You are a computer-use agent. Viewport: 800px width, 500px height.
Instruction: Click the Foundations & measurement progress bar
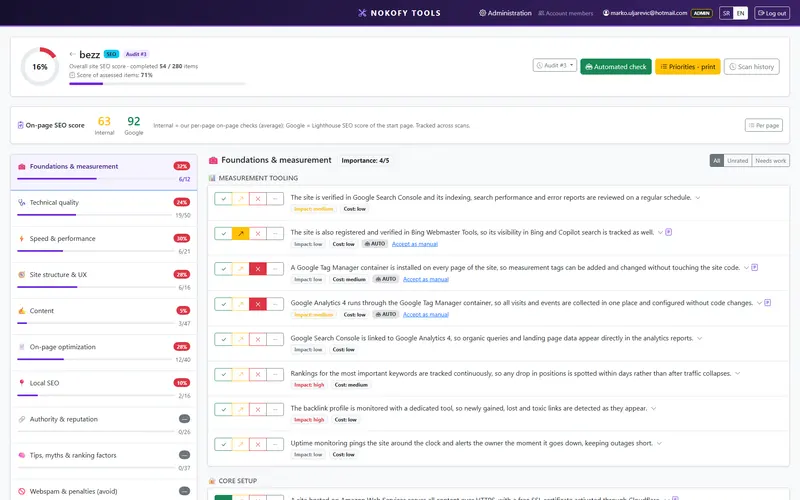pos(96,179)
